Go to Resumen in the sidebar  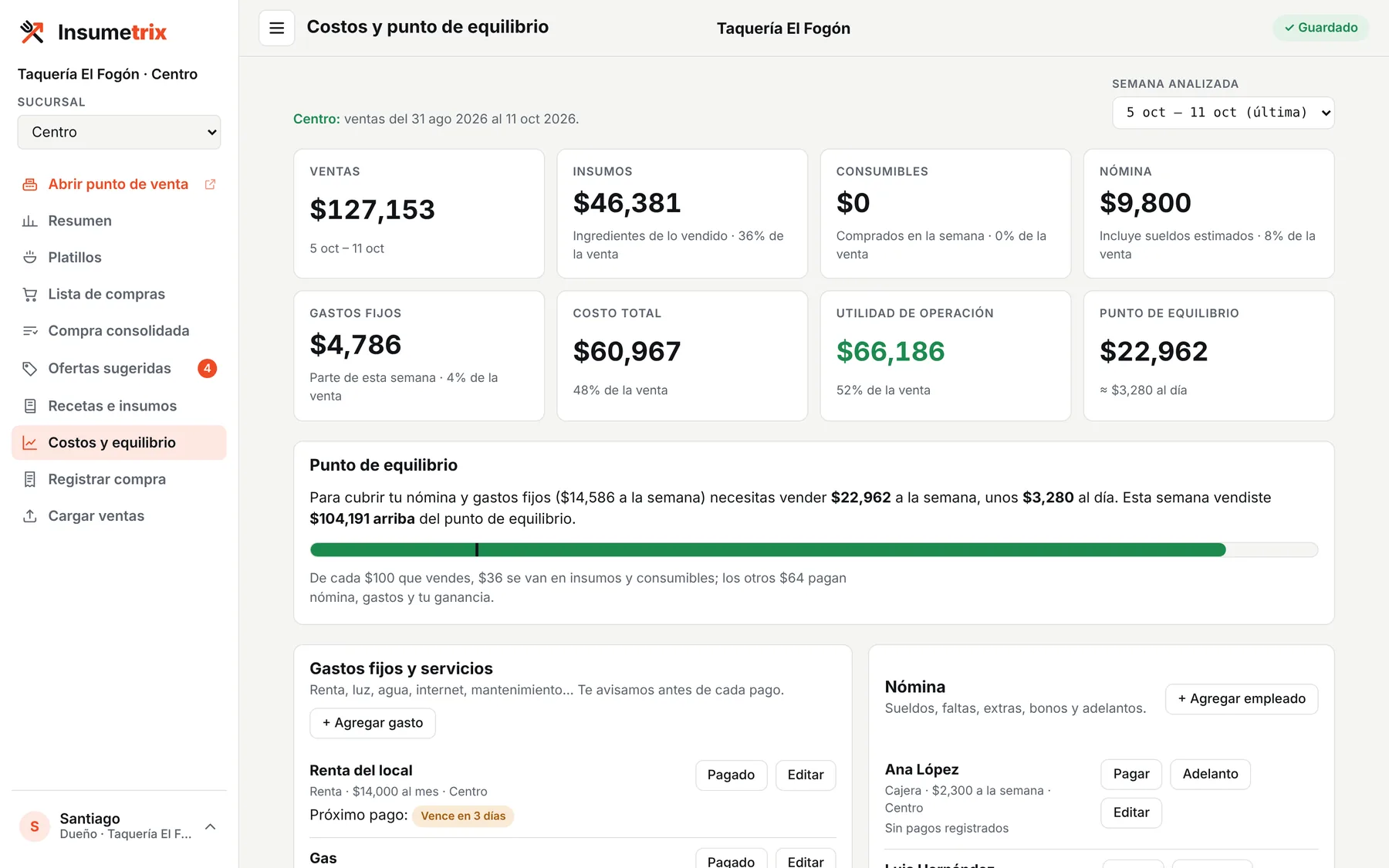pyautogui.click(x=119, y=221)
